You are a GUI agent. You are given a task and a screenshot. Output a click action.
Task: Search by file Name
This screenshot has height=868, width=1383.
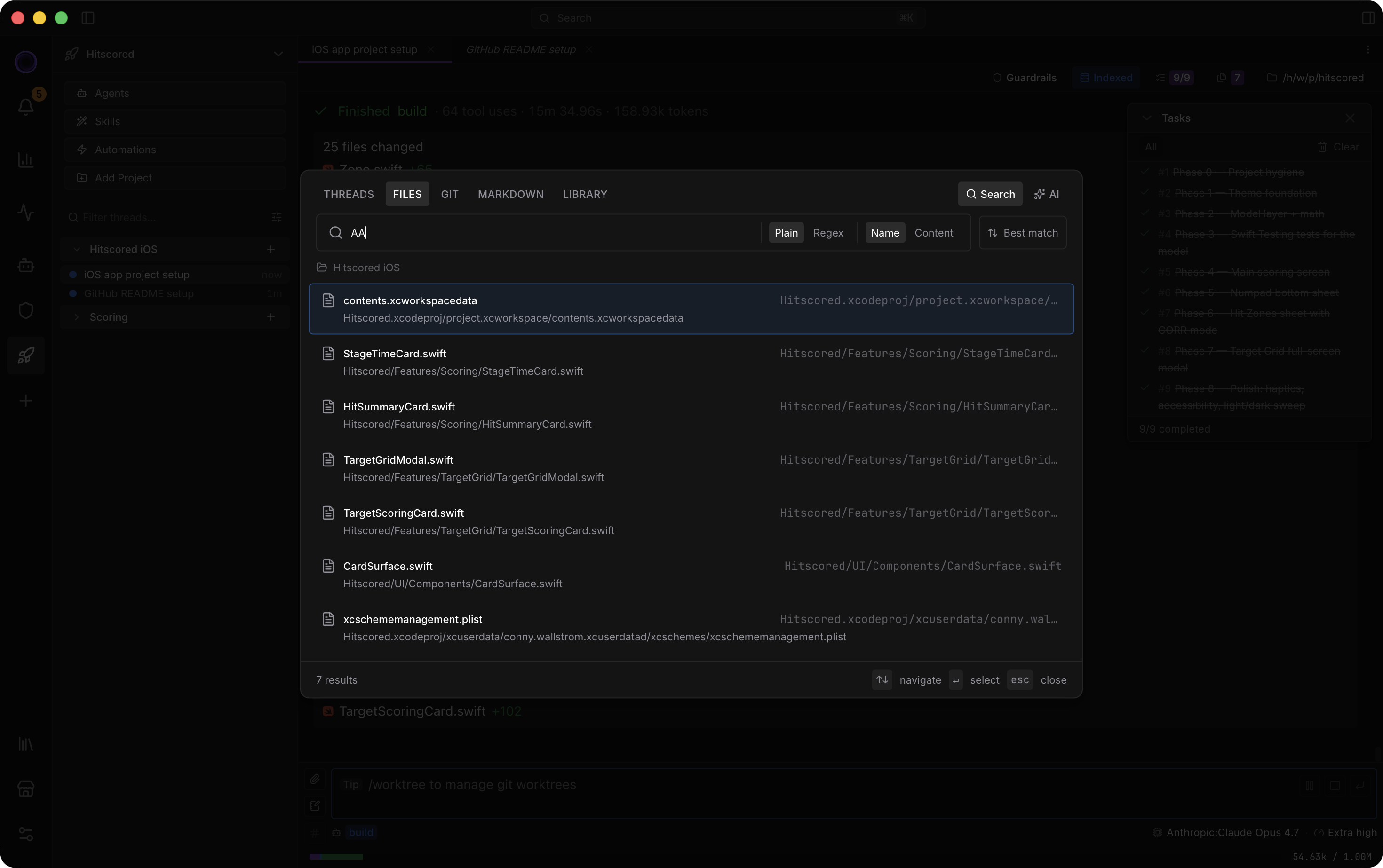click(x=885, y=232)
